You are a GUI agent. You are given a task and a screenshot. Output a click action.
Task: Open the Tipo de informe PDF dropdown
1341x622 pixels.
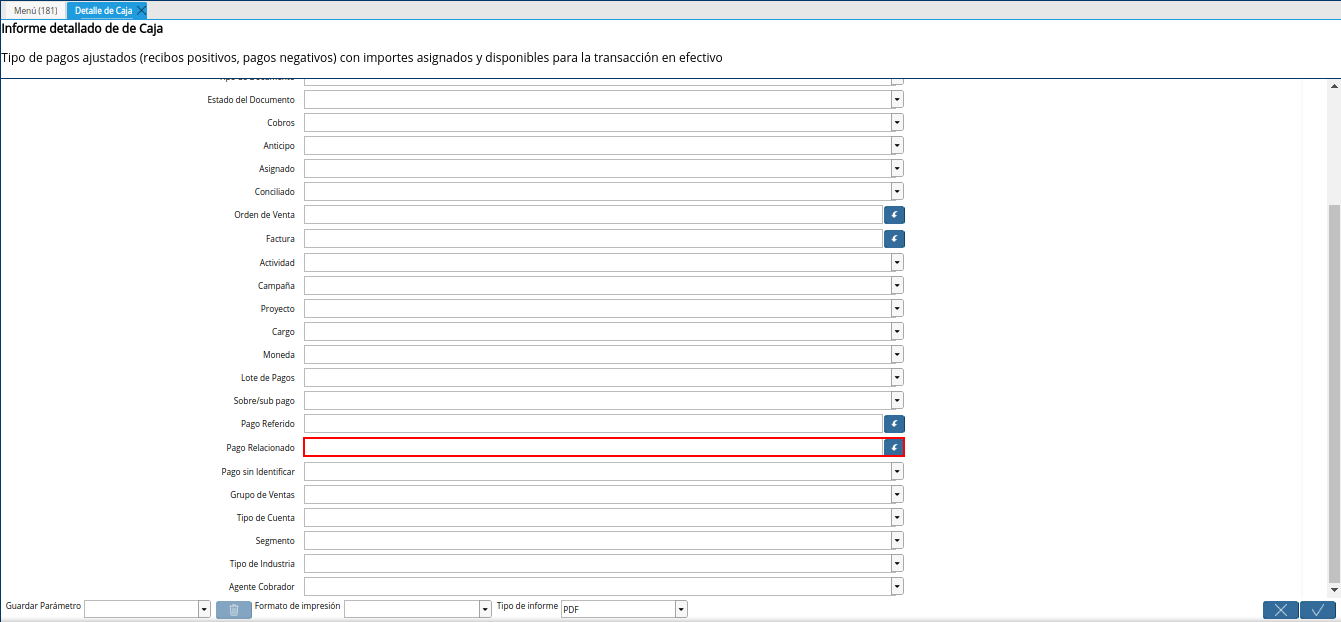pyautogui.click(x=681, y=610)
